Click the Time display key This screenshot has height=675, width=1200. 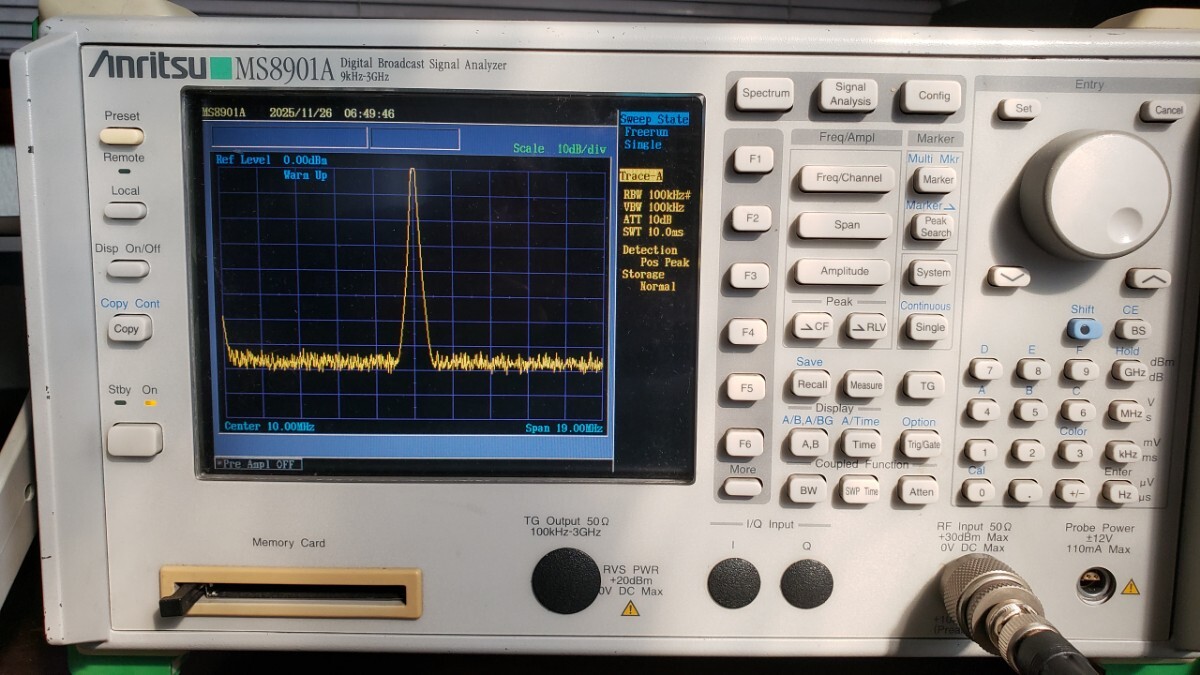(x=862, y=445)
